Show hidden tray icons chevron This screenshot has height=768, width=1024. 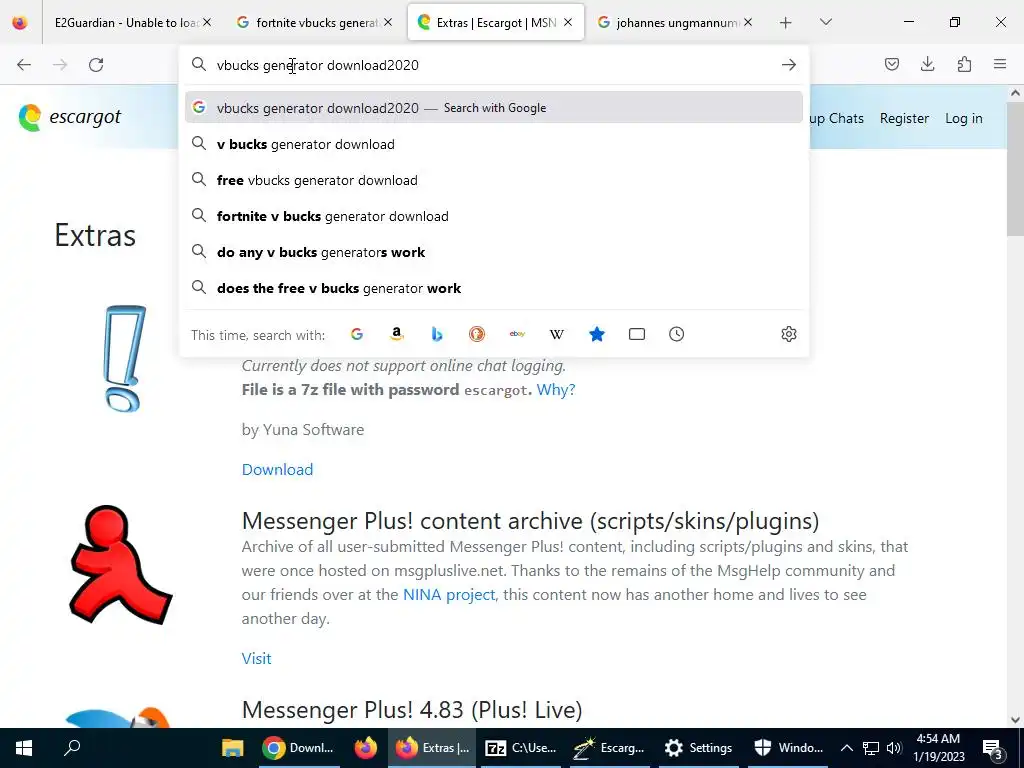pos(846,748)
